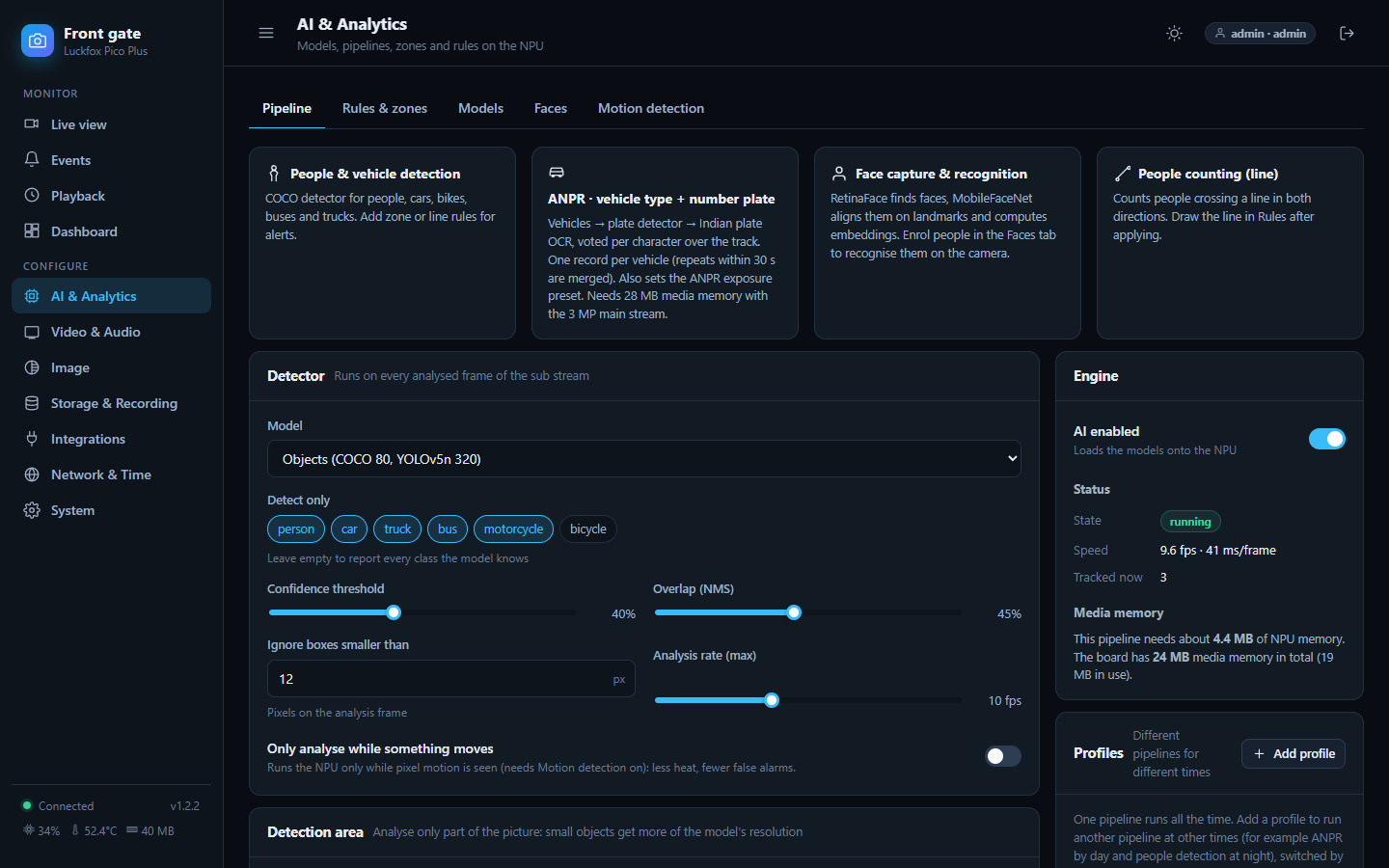Toggle the AI enabled switch
This screenshot has width=1389, height=868.
1327,439
